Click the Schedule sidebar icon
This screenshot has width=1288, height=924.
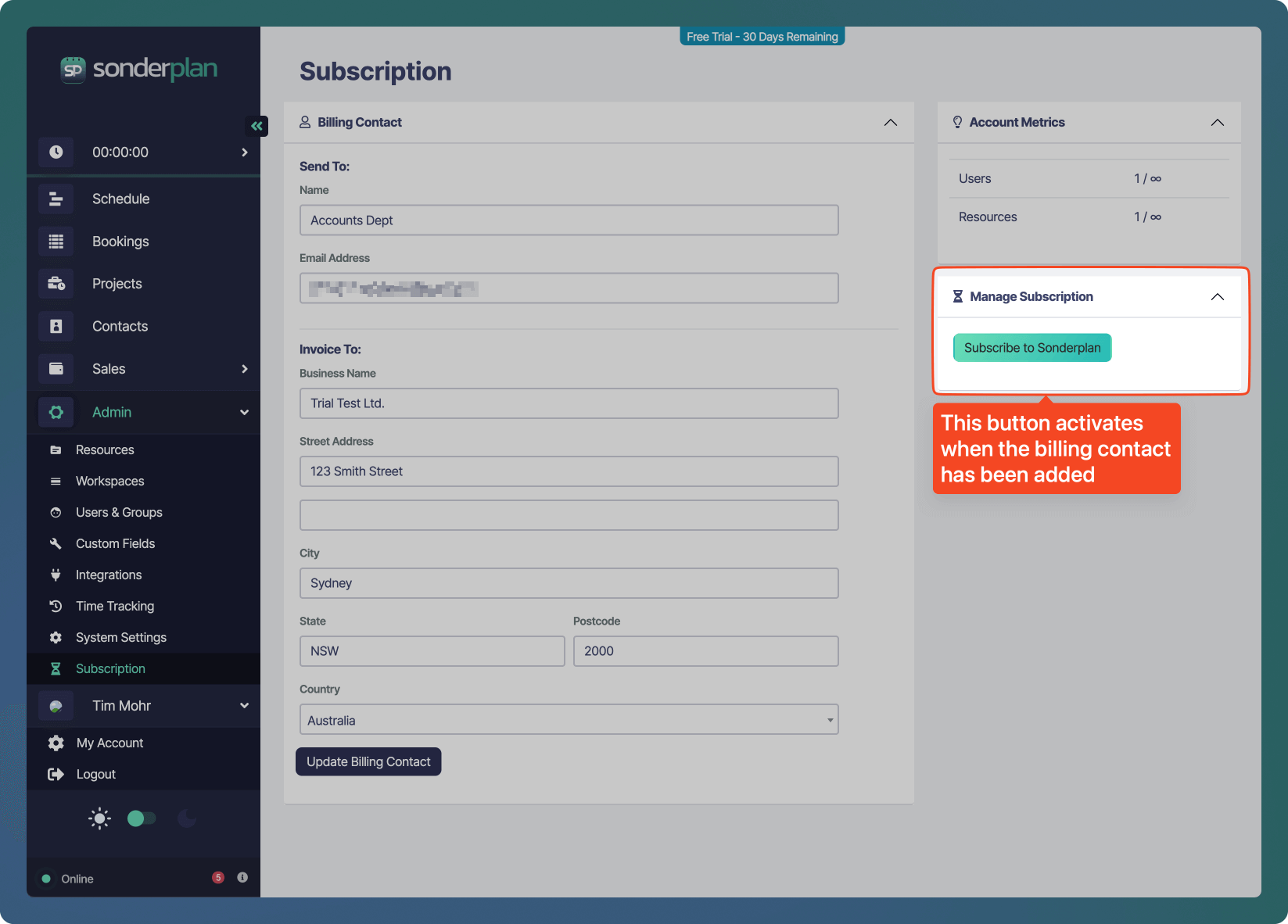point(56,199)
